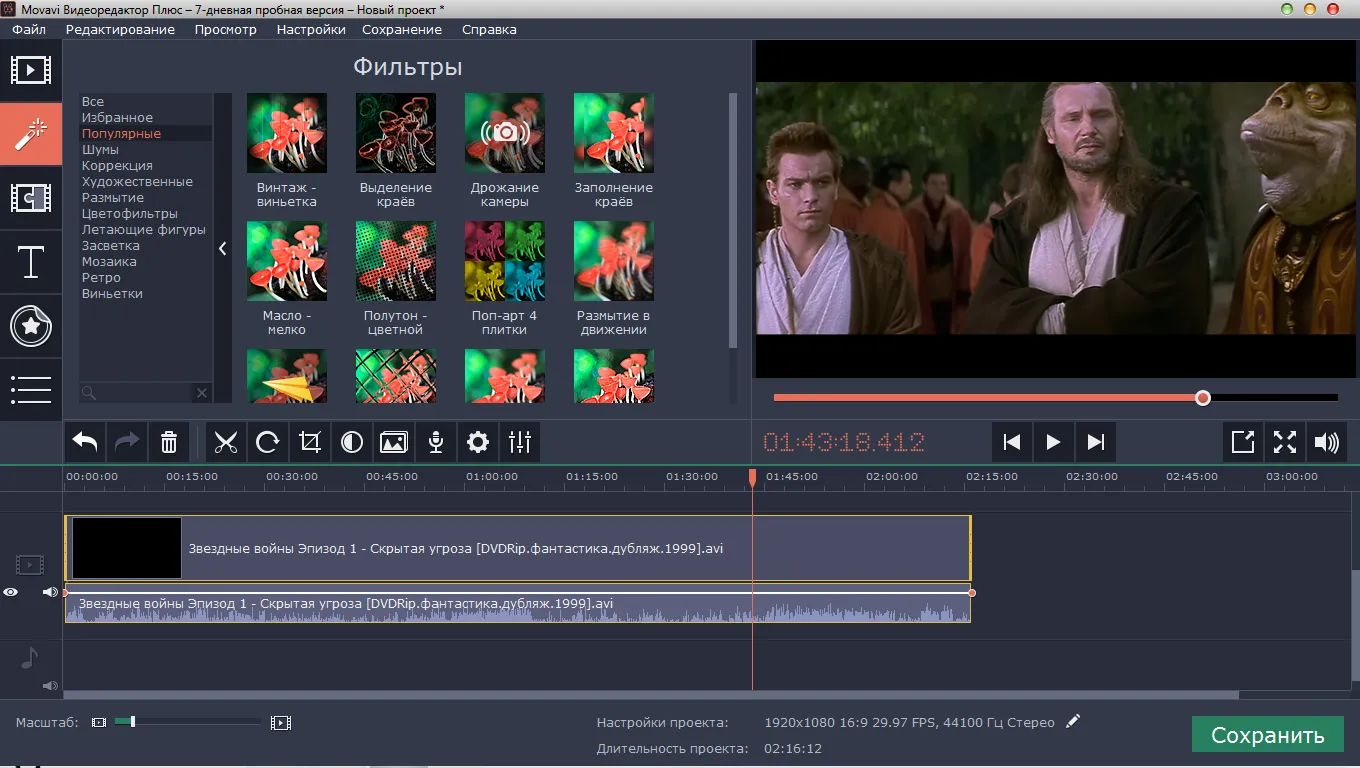This screenshot has width=1360, height=768.
Task: Split clip with scissors icon
Action: (x=226, y=442)
